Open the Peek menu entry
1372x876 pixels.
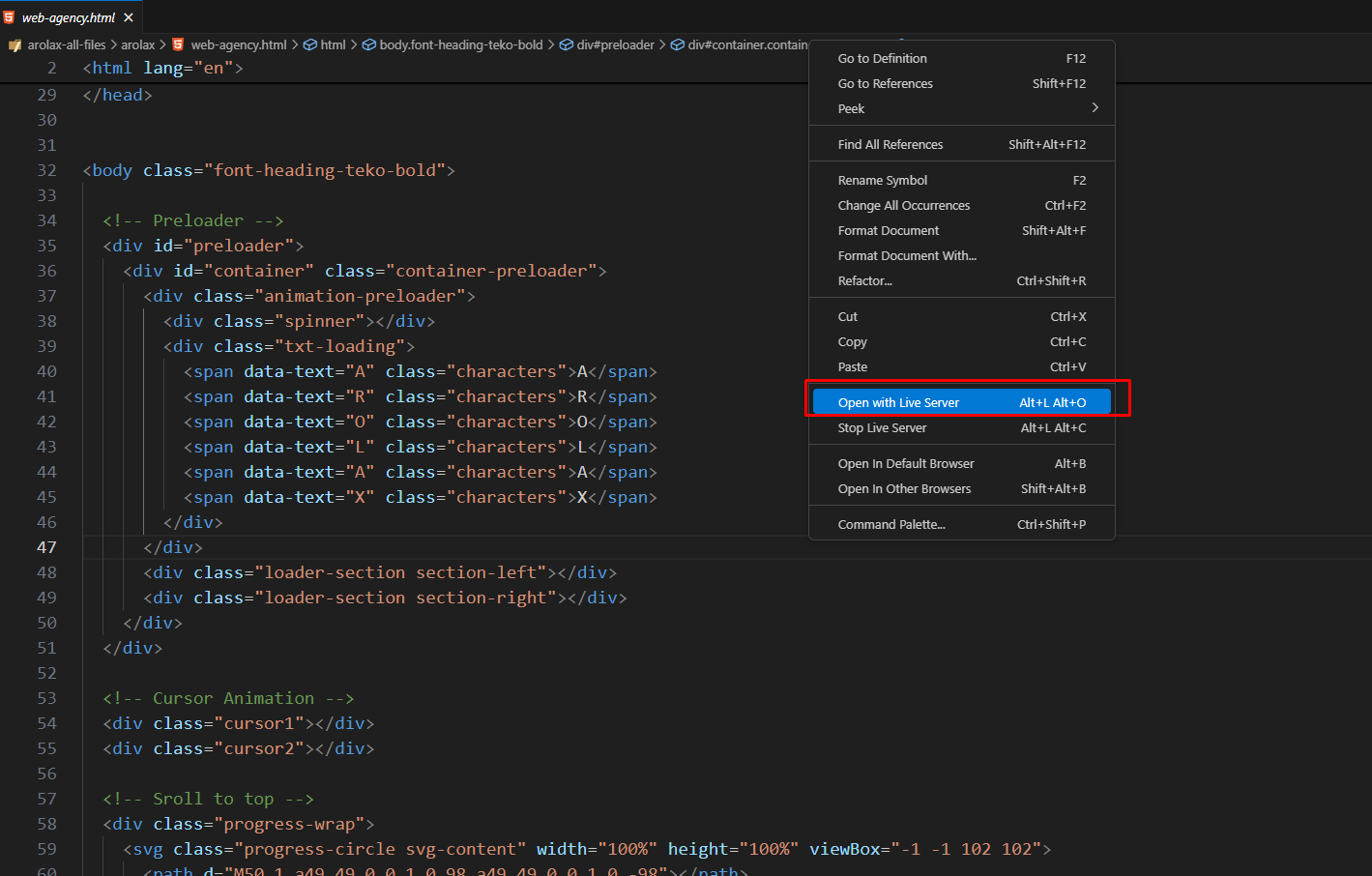point(961,108)
